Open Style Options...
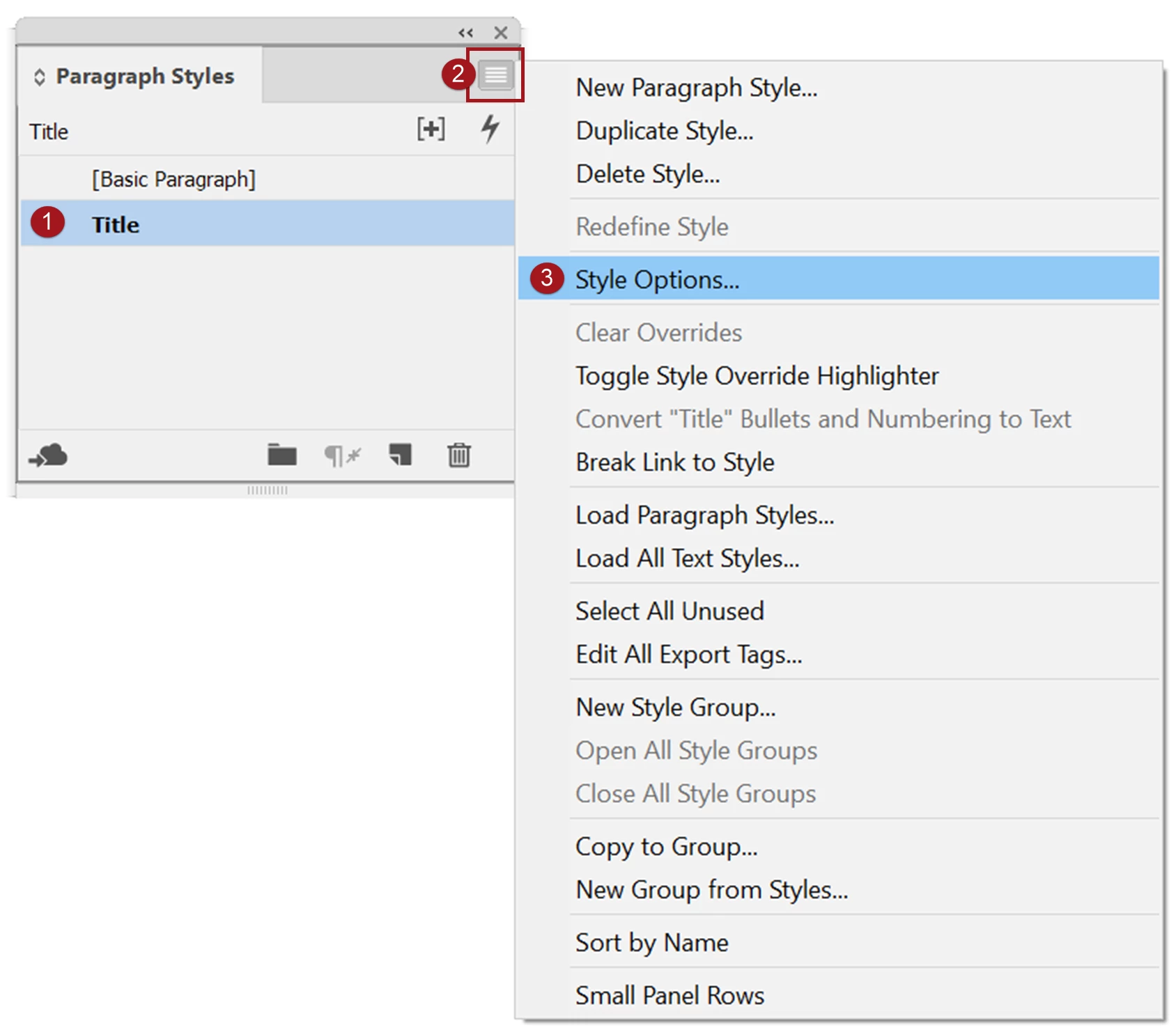 click(x=839, y=279)
